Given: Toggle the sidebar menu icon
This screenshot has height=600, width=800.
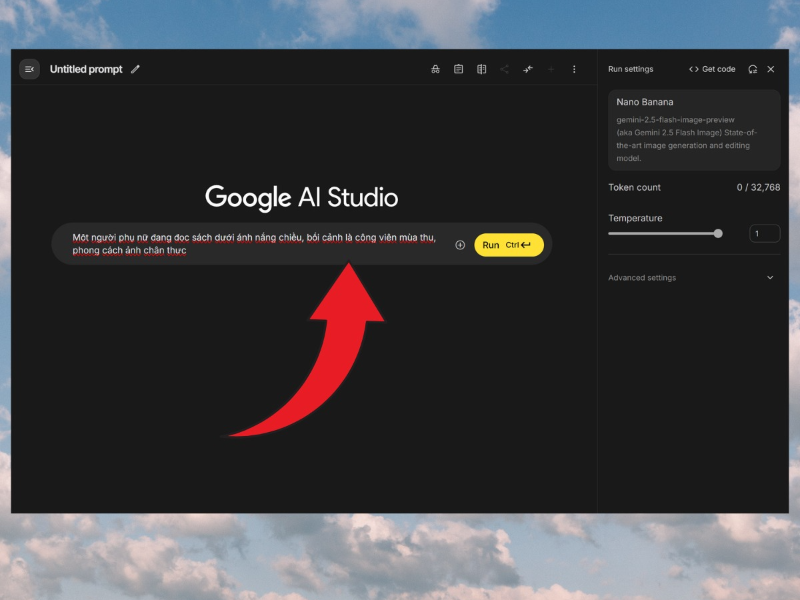Looking at the screenshot, I should tap(29, 69).
